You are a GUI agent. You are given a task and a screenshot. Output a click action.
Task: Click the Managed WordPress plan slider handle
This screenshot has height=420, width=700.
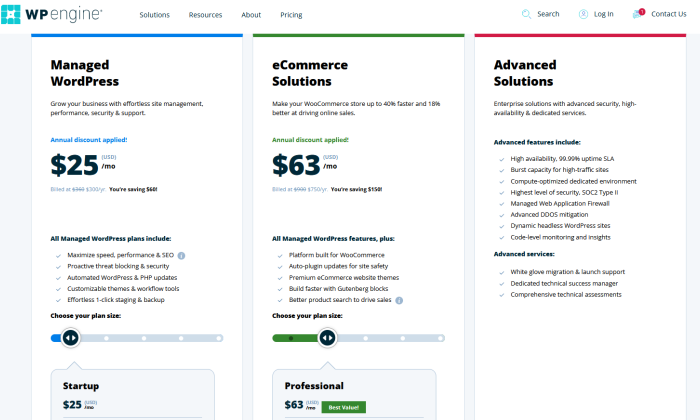pyautogui.click(x=71, y=338)
